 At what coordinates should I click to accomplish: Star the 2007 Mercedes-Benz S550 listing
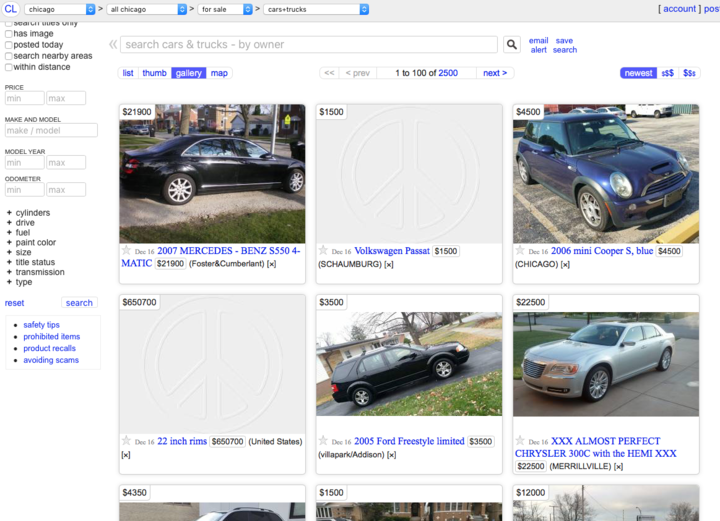pos(126,250)
